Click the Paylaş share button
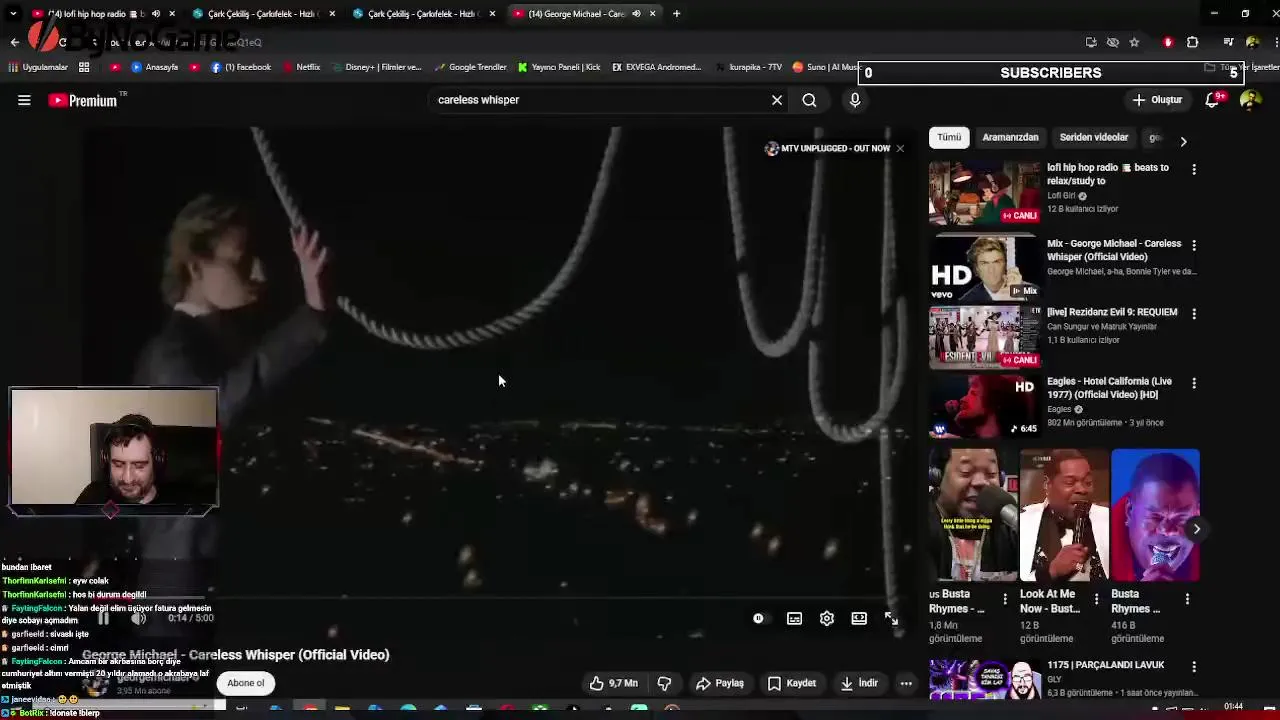This screenshot has height=720, width=1280. [x=720, y=683]
